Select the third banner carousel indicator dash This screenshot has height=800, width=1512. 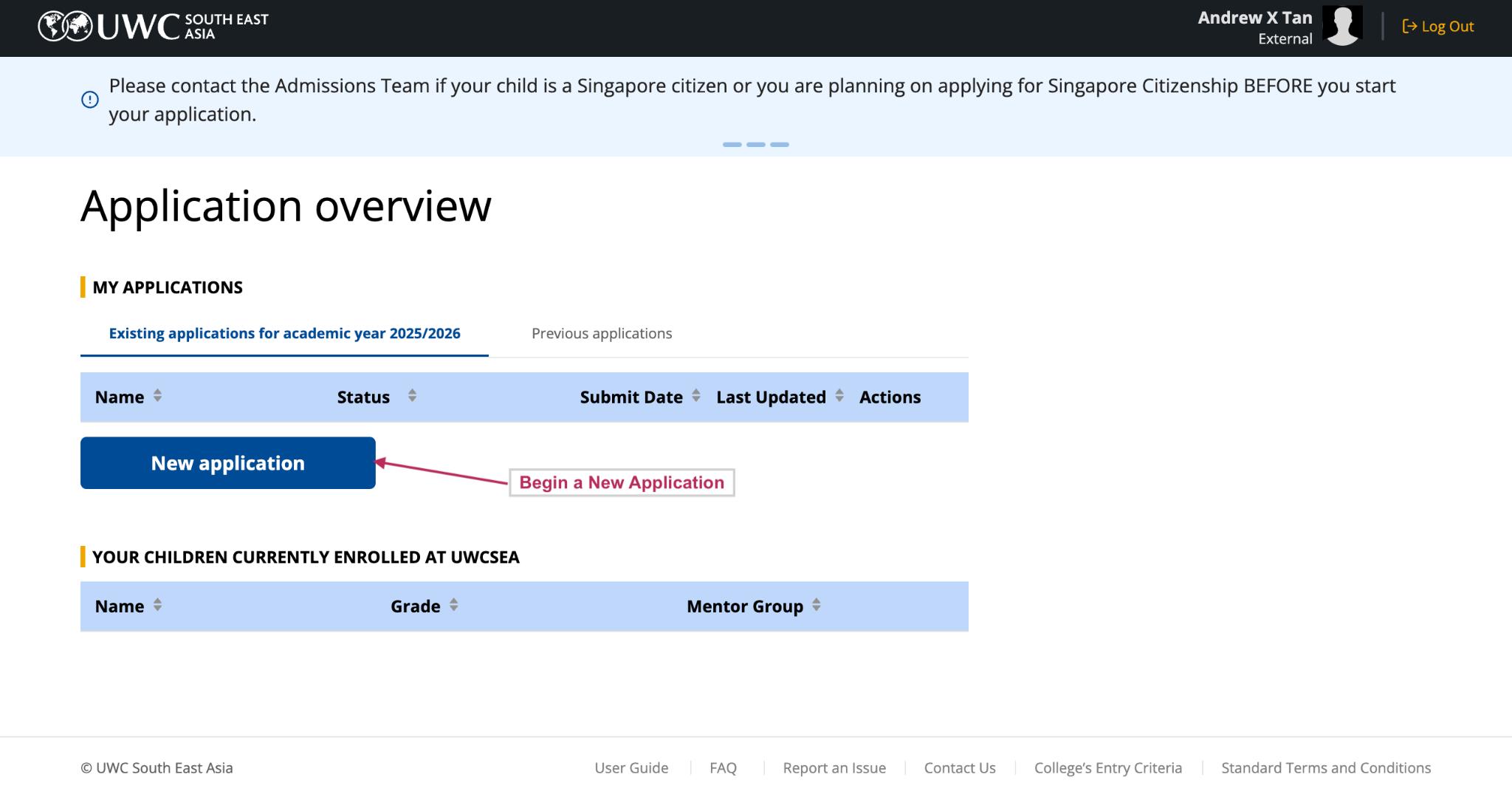(x=780, y=145)
